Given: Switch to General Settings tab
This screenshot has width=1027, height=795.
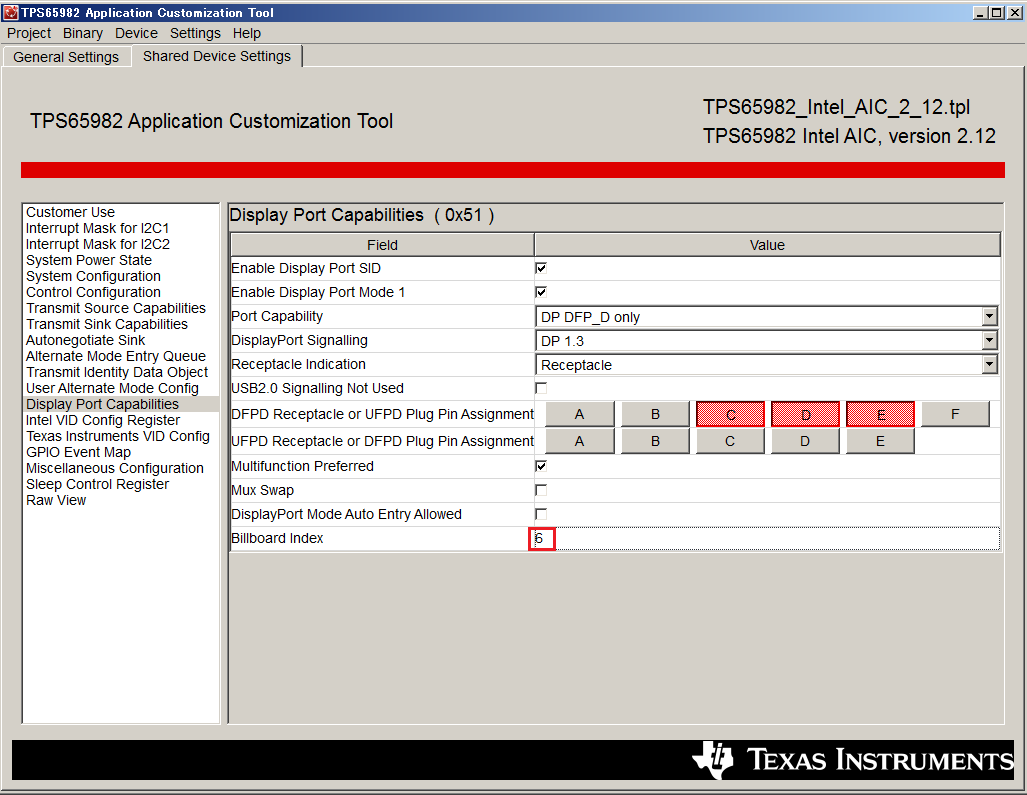Looking at the screenshot, I should 66,57.
